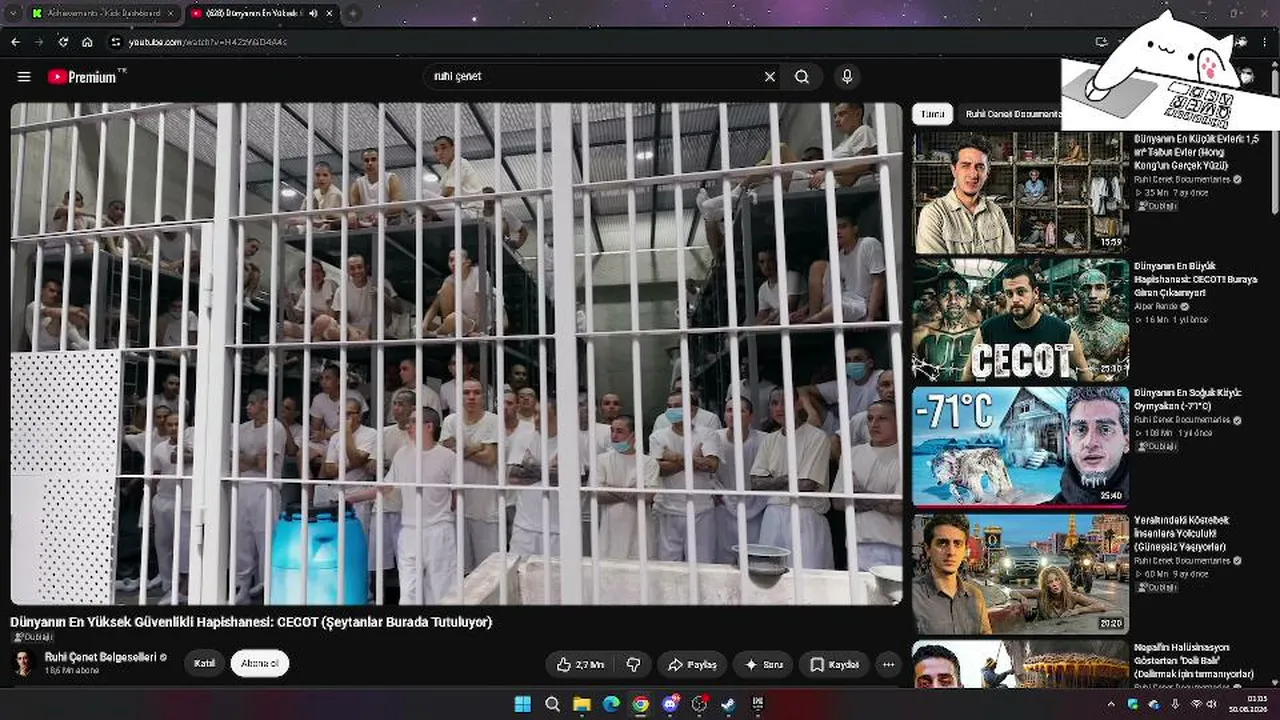Join the channel with Katıl
1280x720 pixels.
205,664
